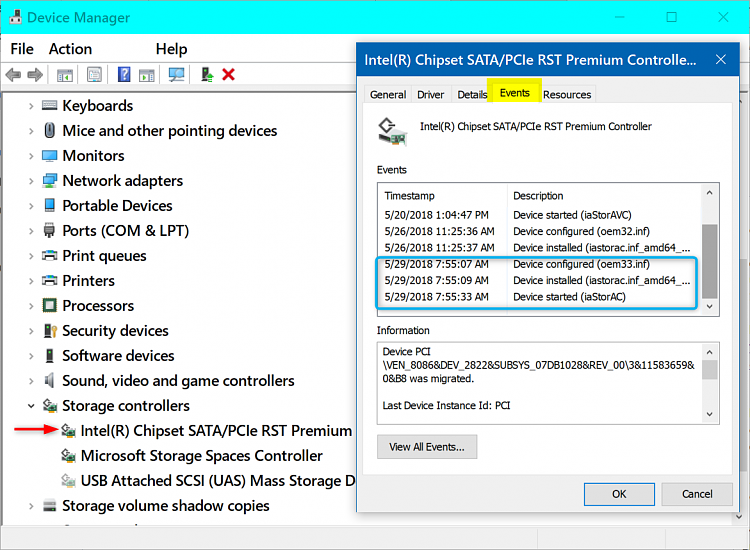Click the Show/Hide Console Tree toolbar icon
750x550 pixels.
65,75
